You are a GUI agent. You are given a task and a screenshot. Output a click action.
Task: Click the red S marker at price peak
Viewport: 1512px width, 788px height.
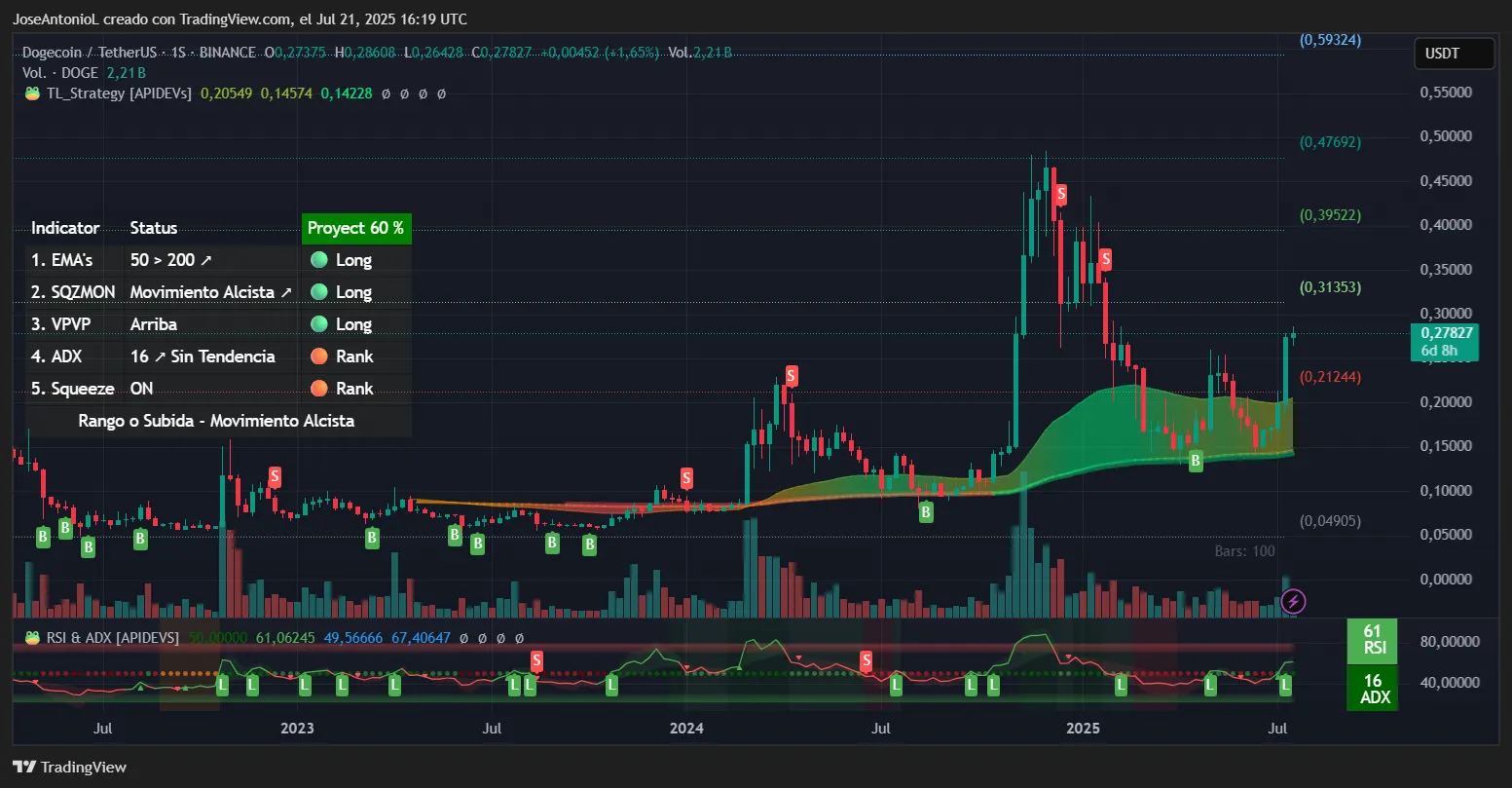1060,195
